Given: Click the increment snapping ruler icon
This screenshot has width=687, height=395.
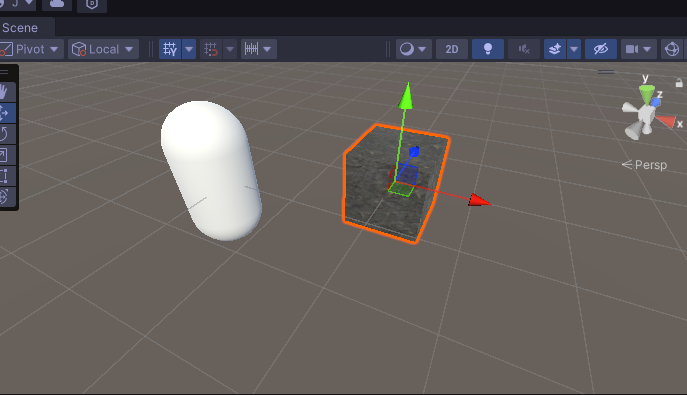Looking at the screenshot, I should 251,49.
